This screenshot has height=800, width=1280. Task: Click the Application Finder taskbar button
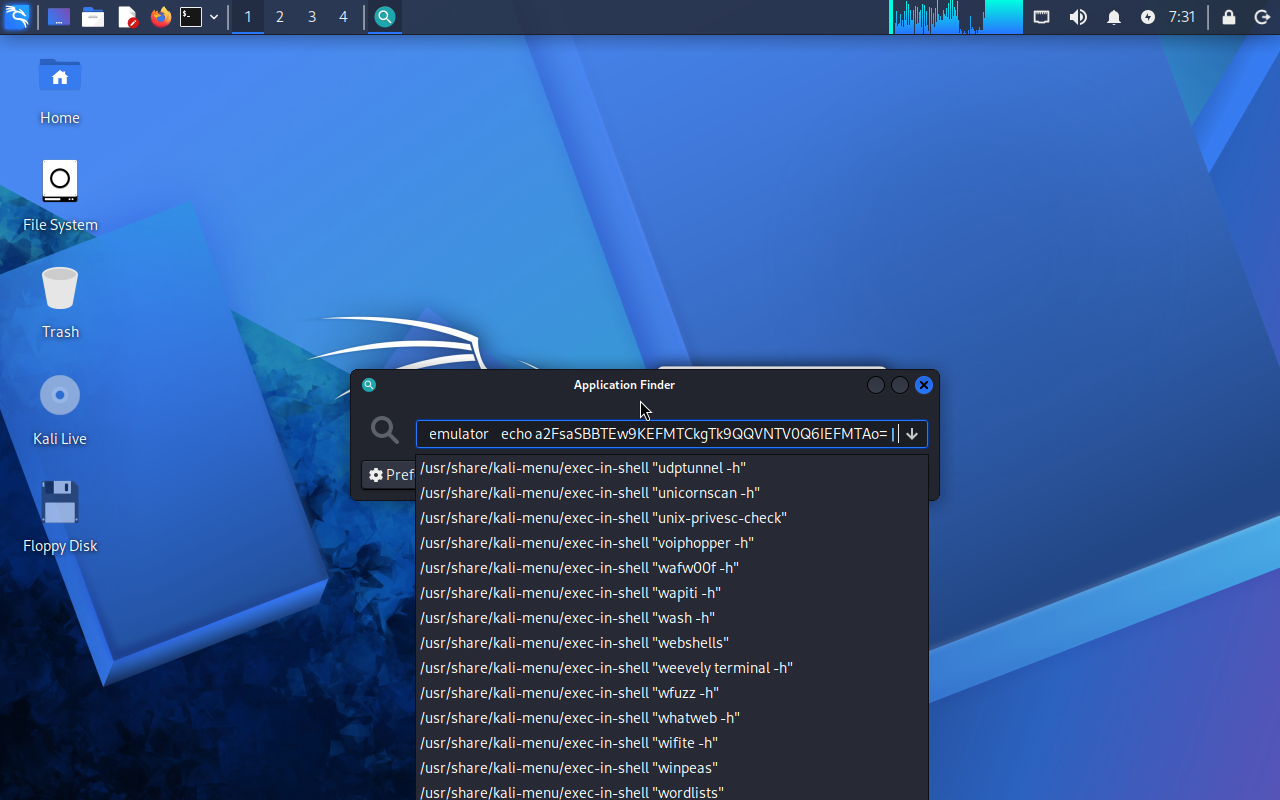385,17
